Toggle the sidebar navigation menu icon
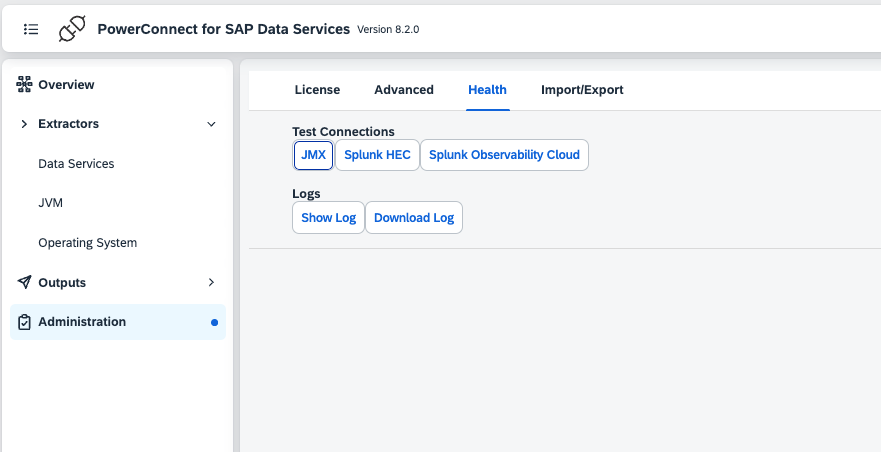Screen dimensions: 881x452 click(x=31, y=29)
